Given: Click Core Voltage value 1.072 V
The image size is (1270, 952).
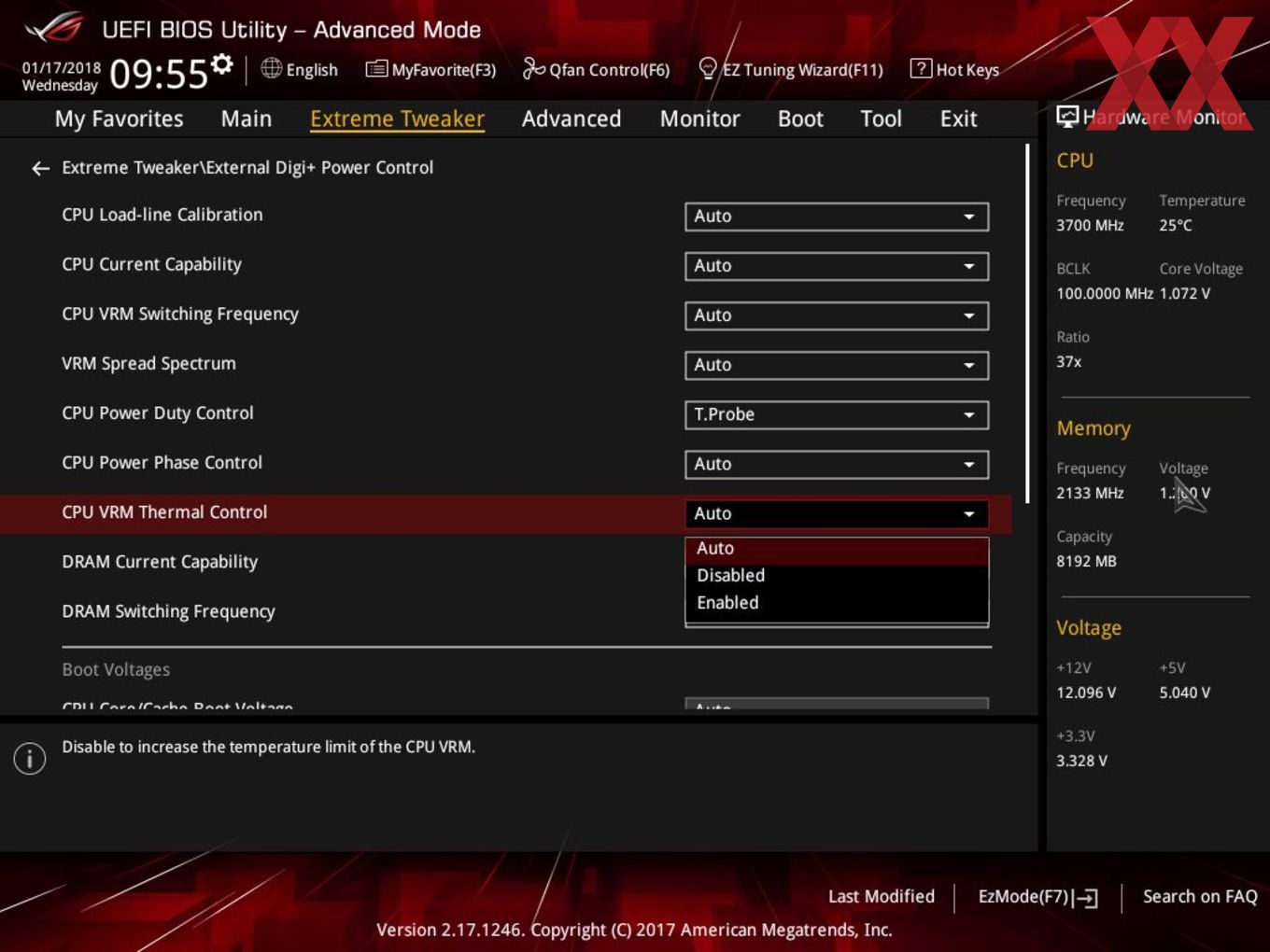Looking at the screenshot, I should [x=1185, y=293].
